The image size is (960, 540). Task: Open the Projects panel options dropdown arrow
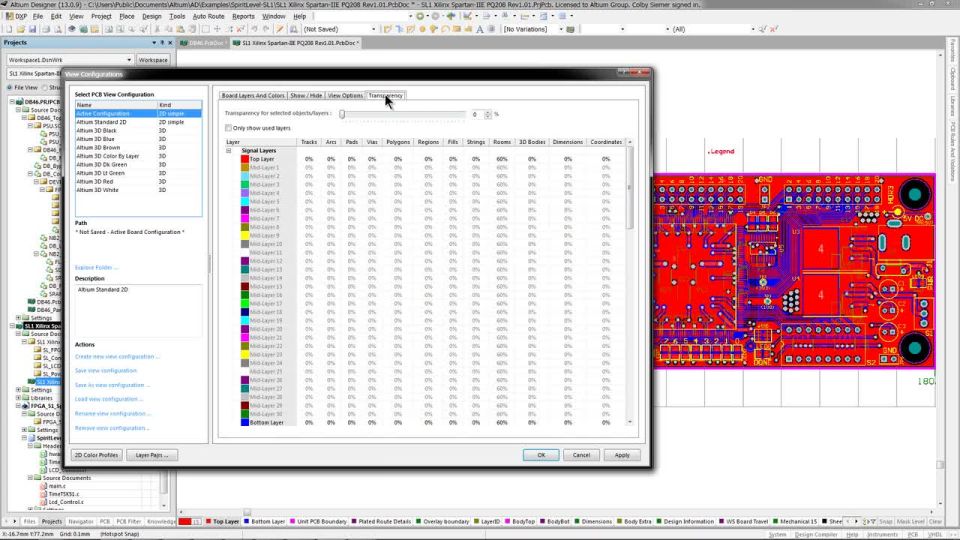[x=154, y=42]
